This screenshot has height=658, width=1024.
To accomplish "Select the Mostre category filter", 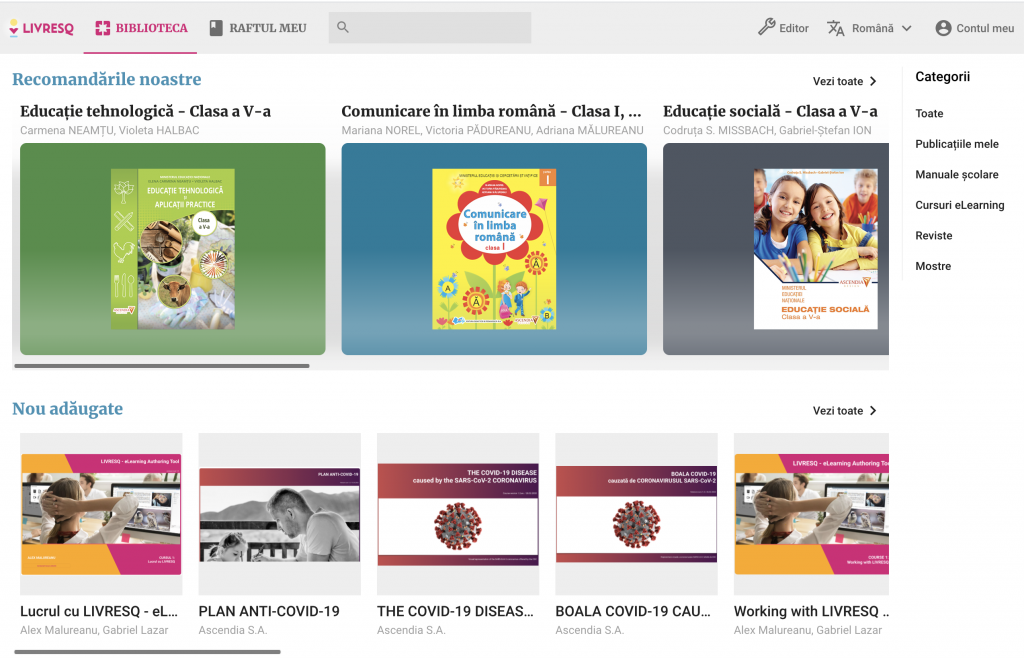I will 932,266.
